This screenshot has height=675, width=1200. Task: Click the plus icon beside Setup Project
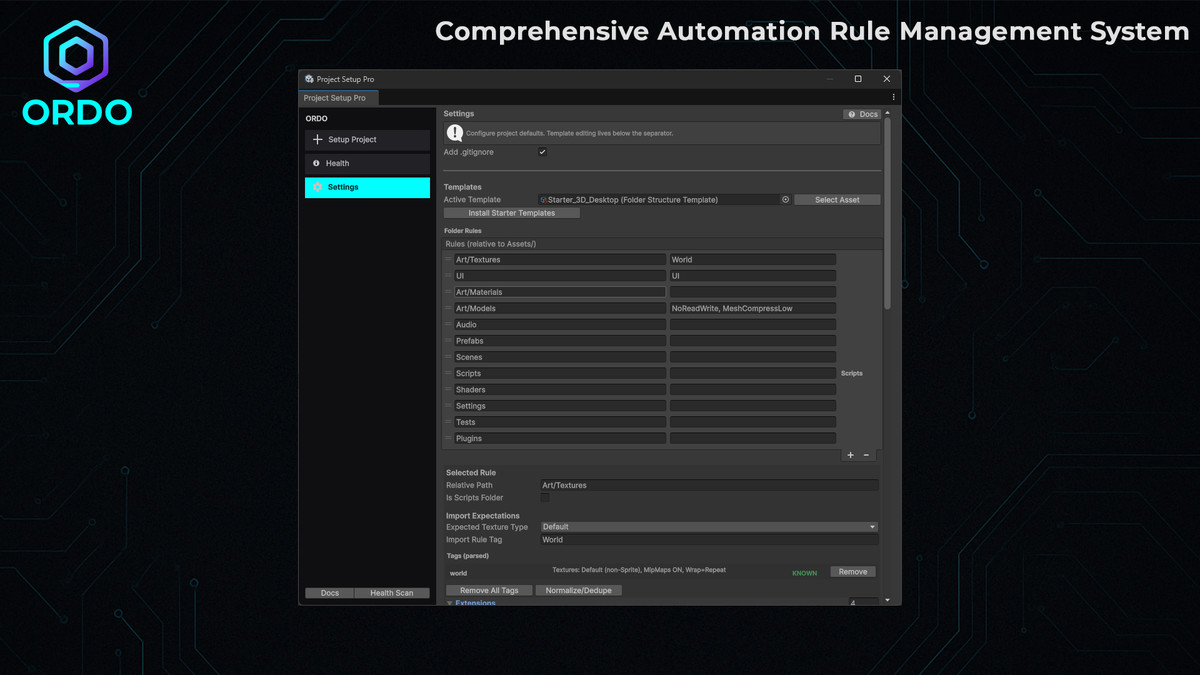pos(318,139)
